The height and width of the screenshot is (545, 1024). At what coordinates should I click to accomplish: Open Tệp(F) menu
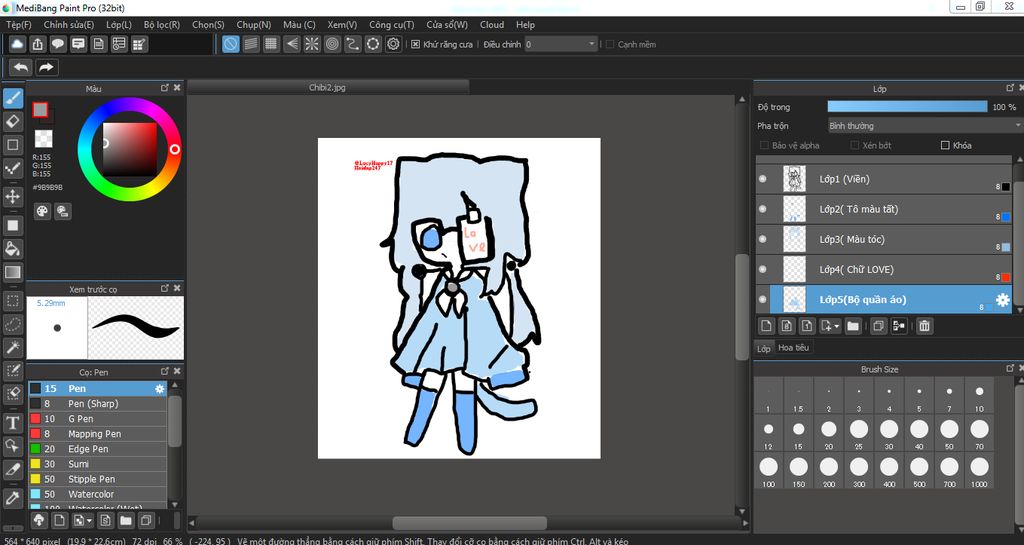[x=19, y=25]
